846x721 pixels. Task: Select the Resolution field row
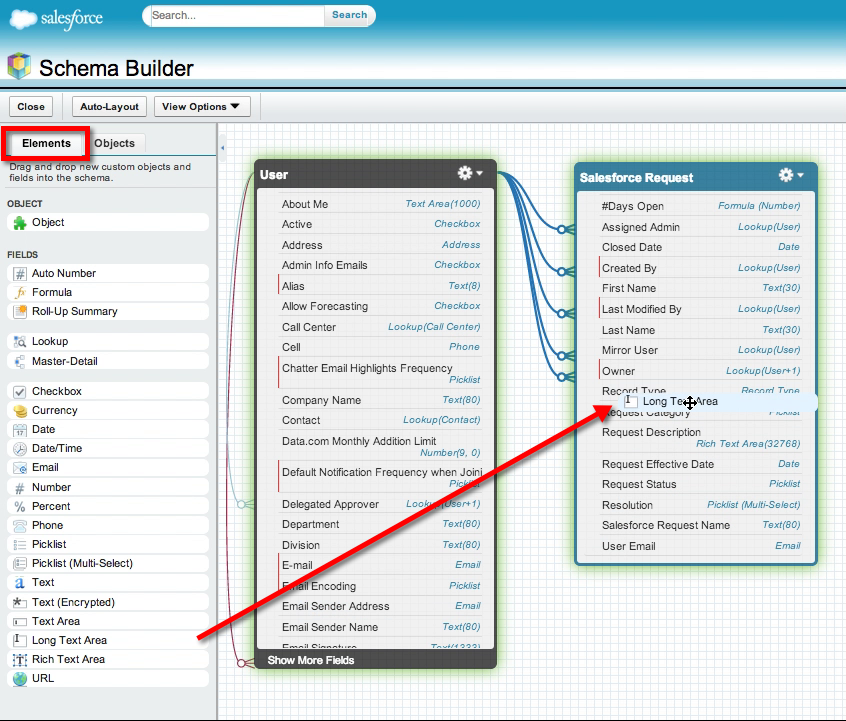coord(700,505)
